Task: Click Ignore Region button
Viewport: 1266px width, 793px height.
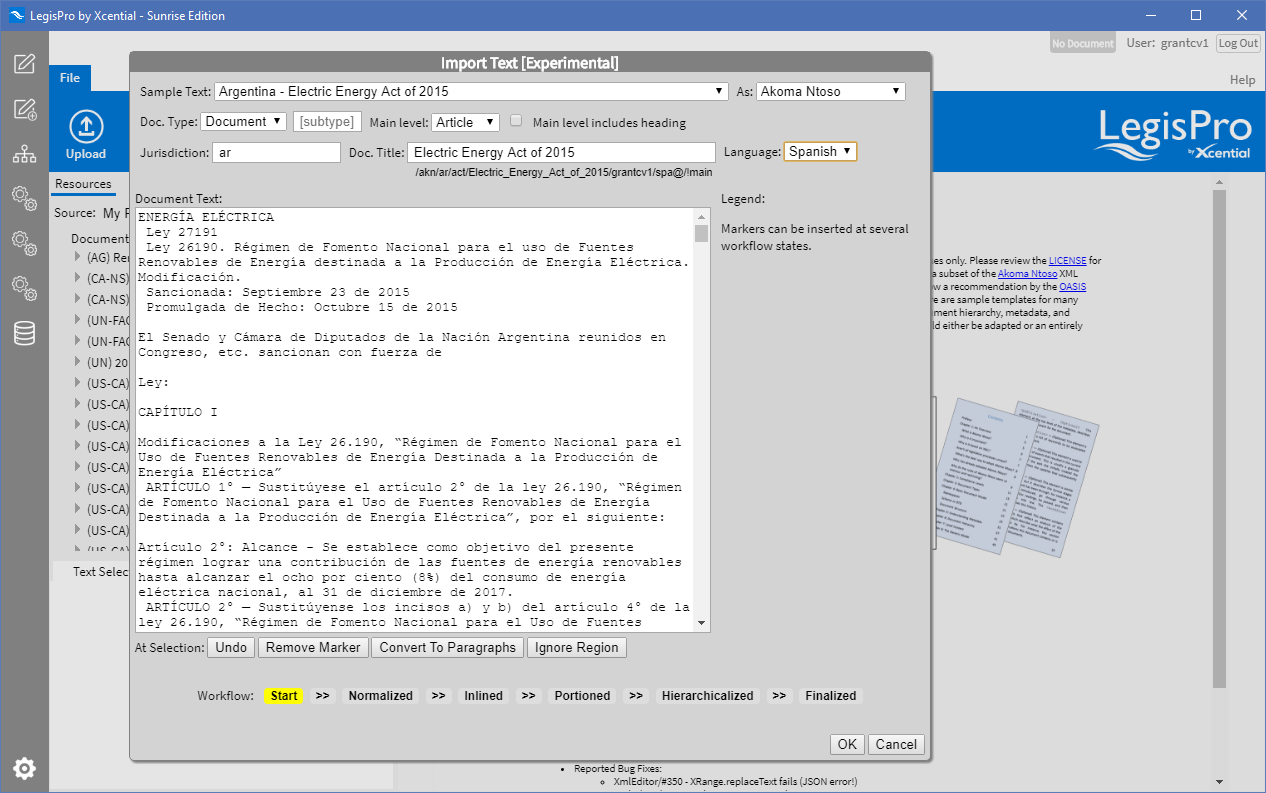Action: coord(577,647)
